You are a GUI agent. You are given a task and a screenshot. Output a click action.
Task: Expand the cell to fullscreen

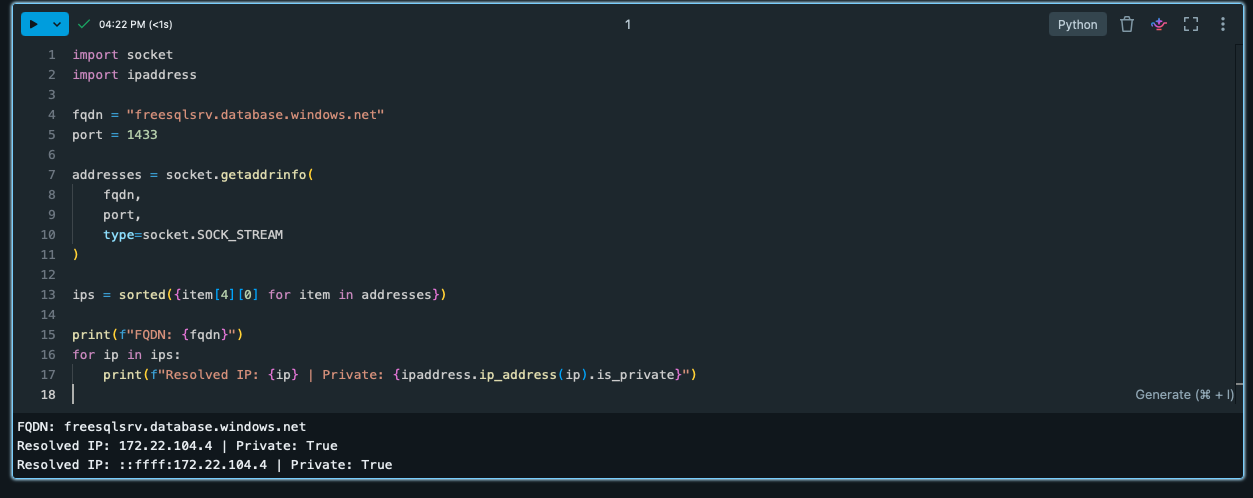(1191, 24)
